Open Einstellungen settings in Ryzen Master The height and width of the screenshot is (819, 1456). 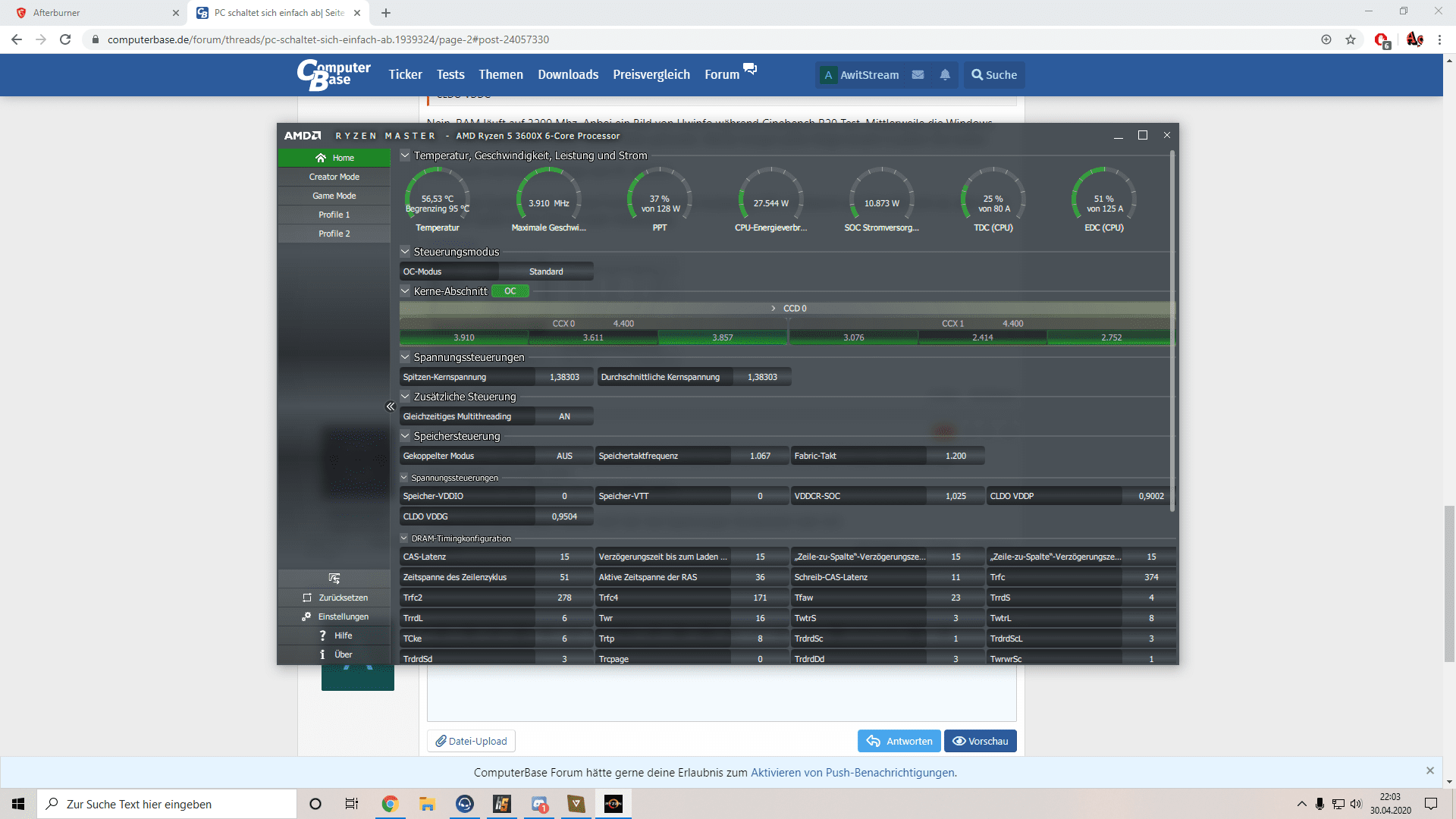pos(334,617)
